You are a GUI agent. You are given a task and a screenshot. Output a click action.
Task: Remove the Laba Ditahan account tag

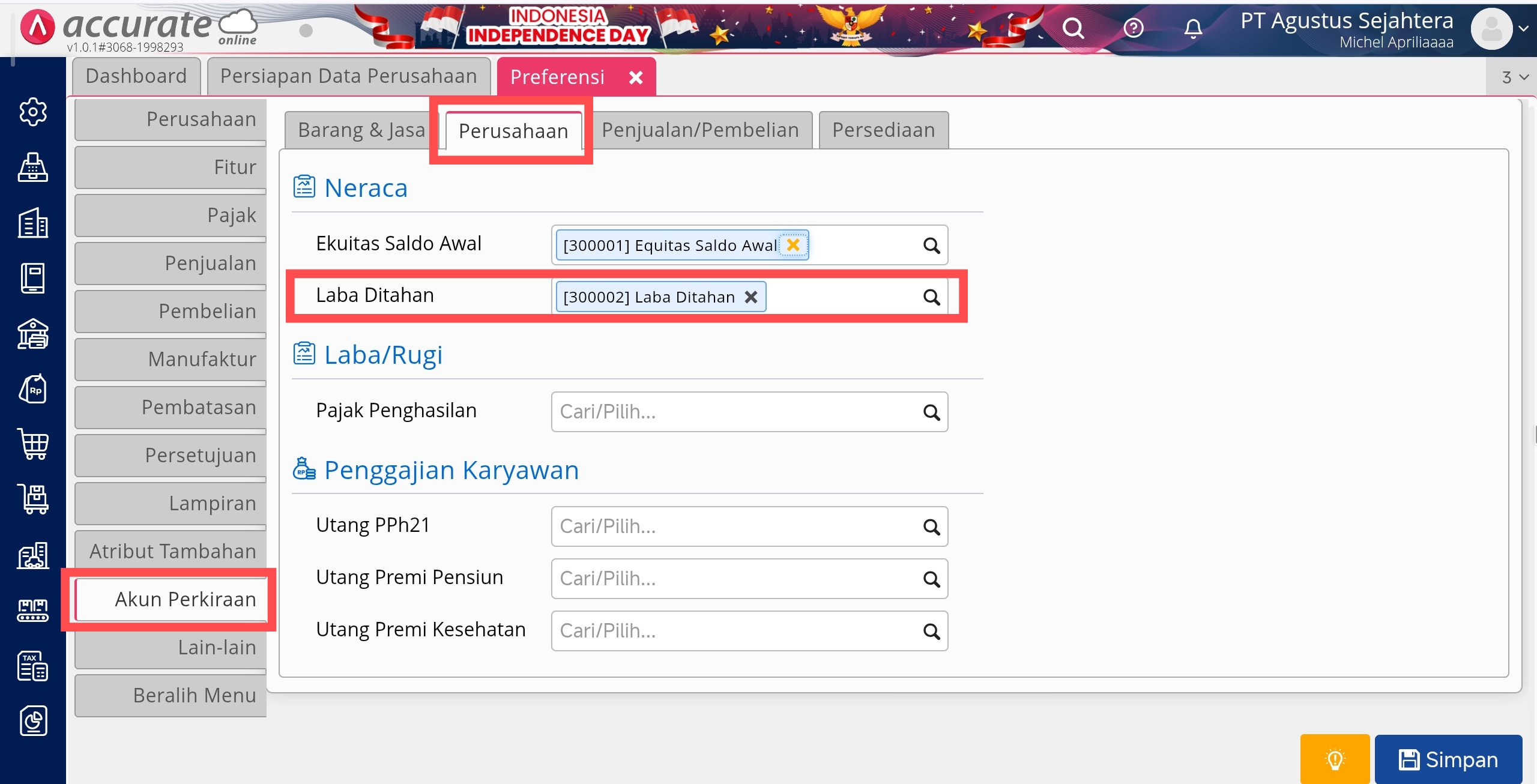point(750,297)
